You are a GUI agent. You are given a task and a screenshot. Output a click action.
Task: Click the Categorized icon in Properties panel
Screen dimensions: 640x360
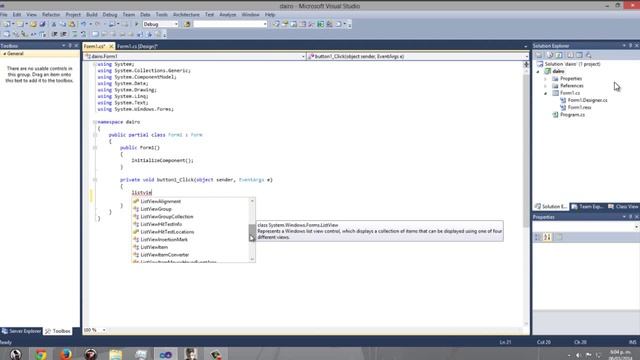538,237
